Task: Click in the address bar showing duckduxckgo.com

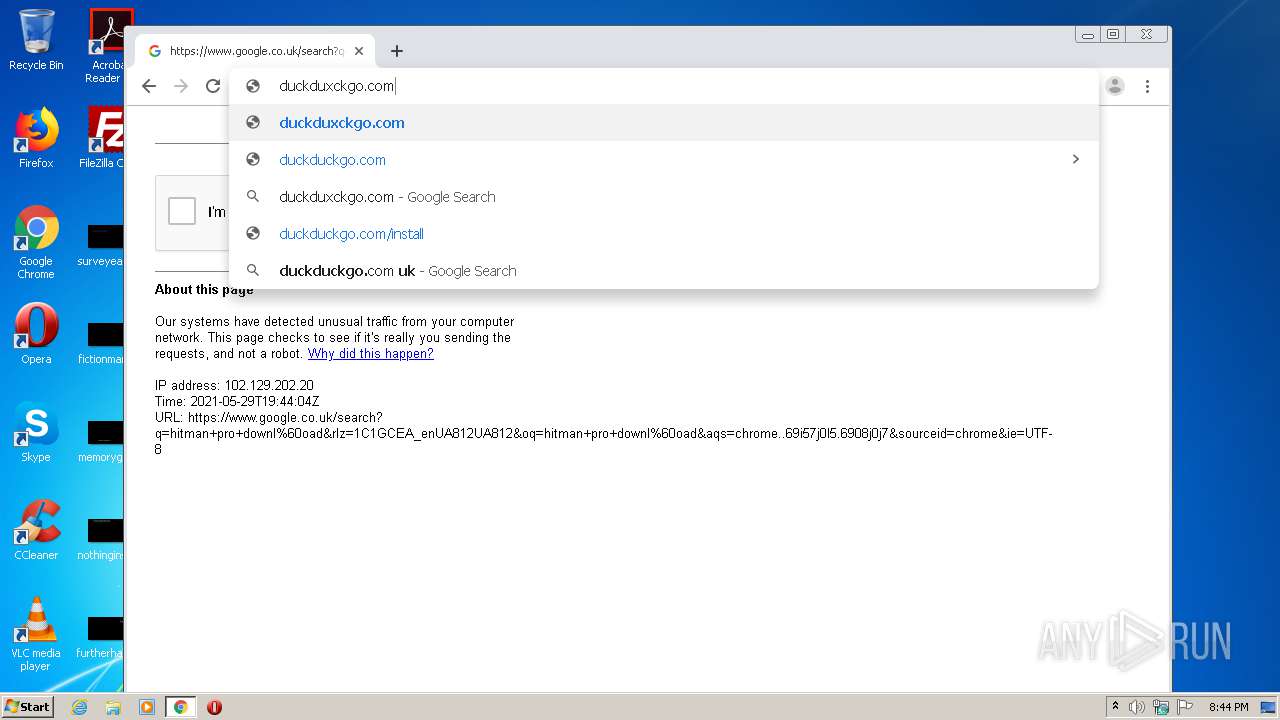Action: 664,86
